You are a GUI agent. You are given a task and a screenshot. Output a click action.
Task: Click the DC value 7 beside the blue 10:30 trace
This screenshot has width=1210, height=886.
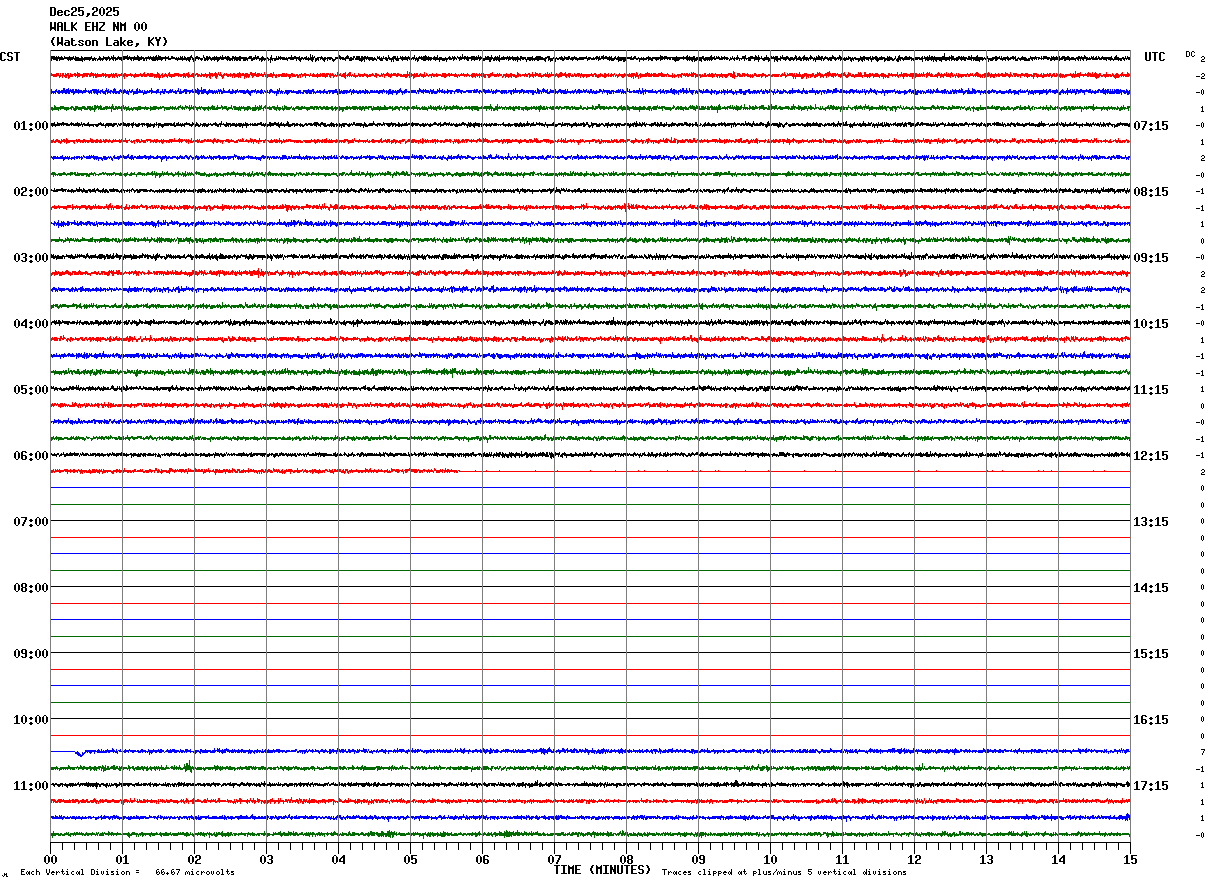tap(1202, 752)
